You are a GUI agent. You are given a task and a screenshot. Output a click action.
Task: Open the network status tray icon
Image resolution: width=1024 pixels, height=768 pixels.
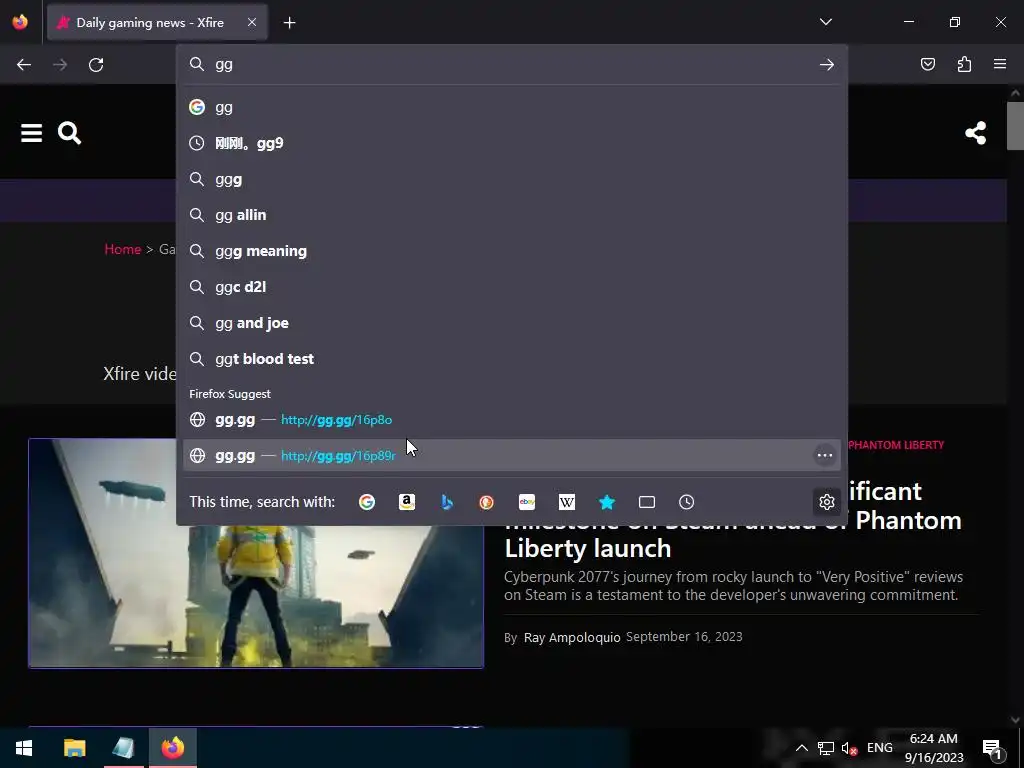coord(825,748)
